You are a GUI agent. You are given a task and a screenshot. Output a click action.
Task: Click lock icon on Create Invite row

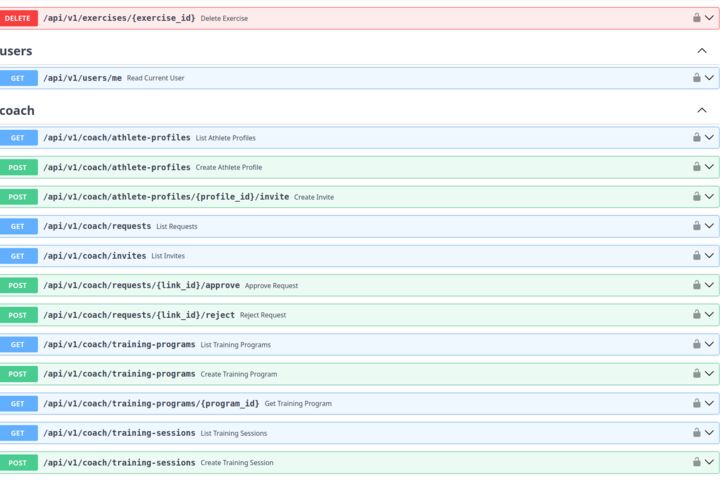[x=697, y=196]
